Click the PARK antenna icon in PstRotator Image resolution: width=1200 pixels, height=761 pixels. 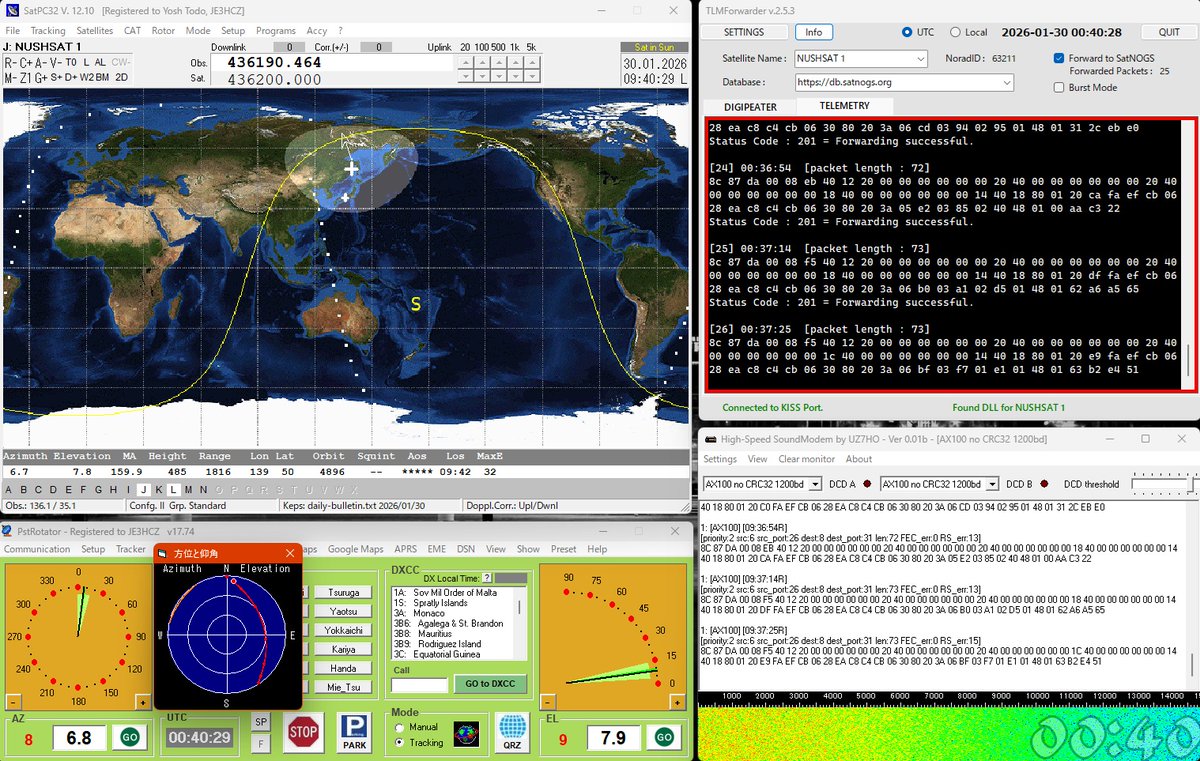(354, 731)
